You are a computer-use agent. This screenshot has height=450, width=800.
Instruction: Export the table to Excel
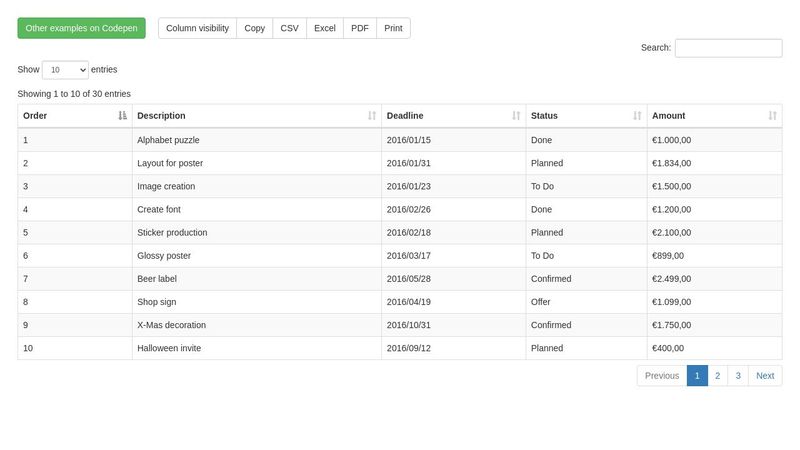tap(325, 28)
